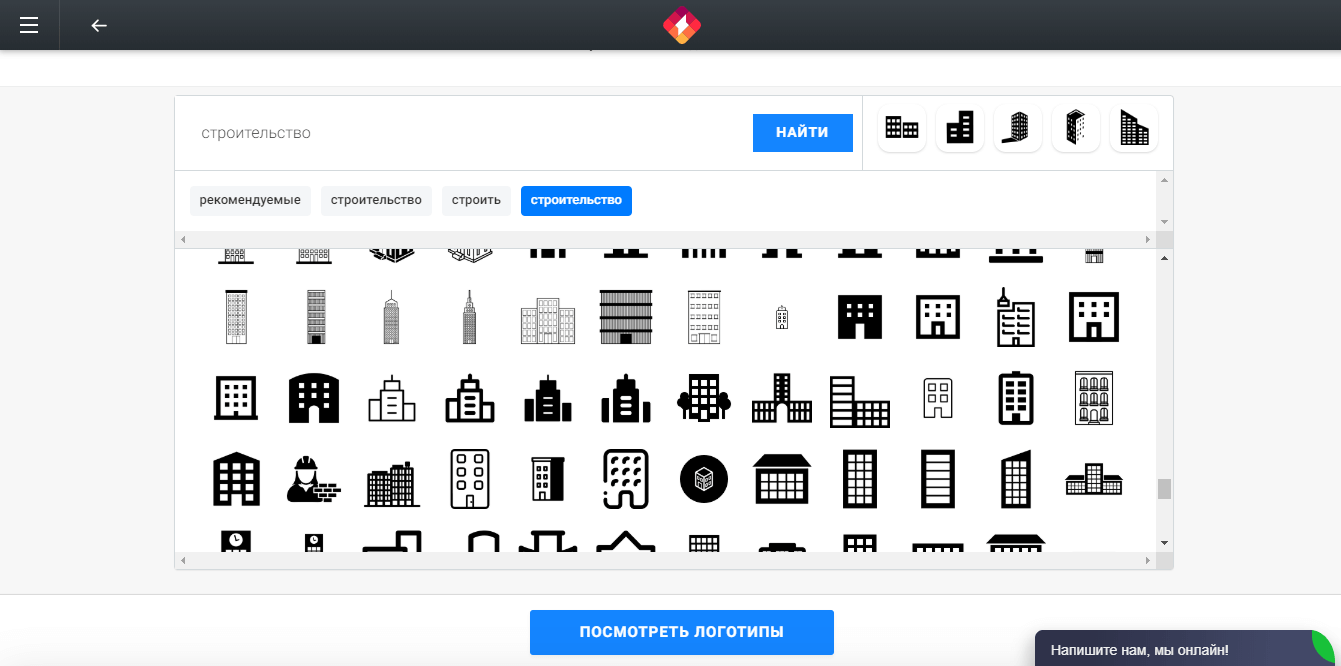
Task: Click last selected building thumbnail at top right
Action: [x=1134, y=129]
